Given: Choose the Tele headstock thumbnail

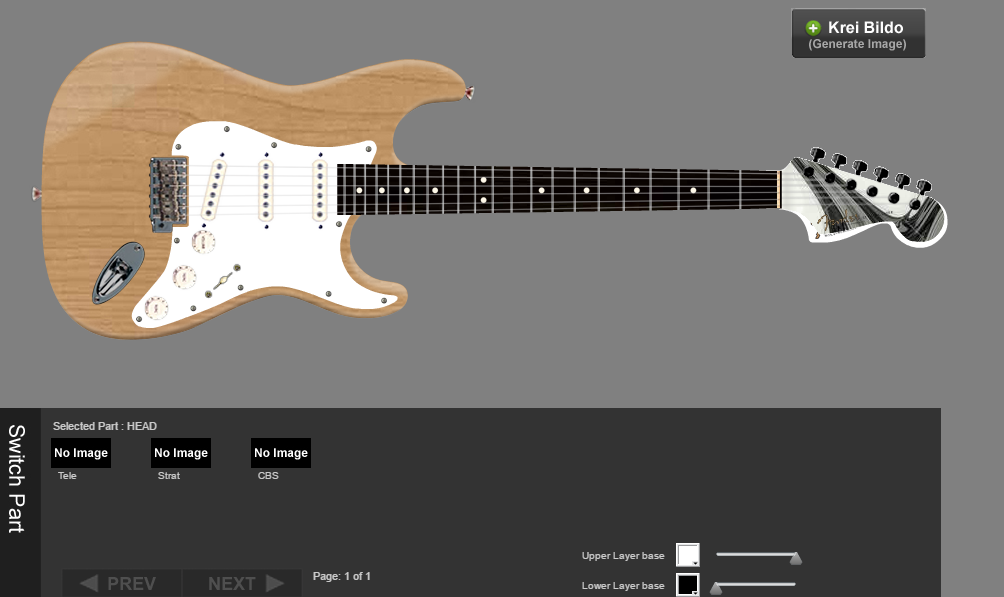Looking at the screenshot, I should 81,453.
